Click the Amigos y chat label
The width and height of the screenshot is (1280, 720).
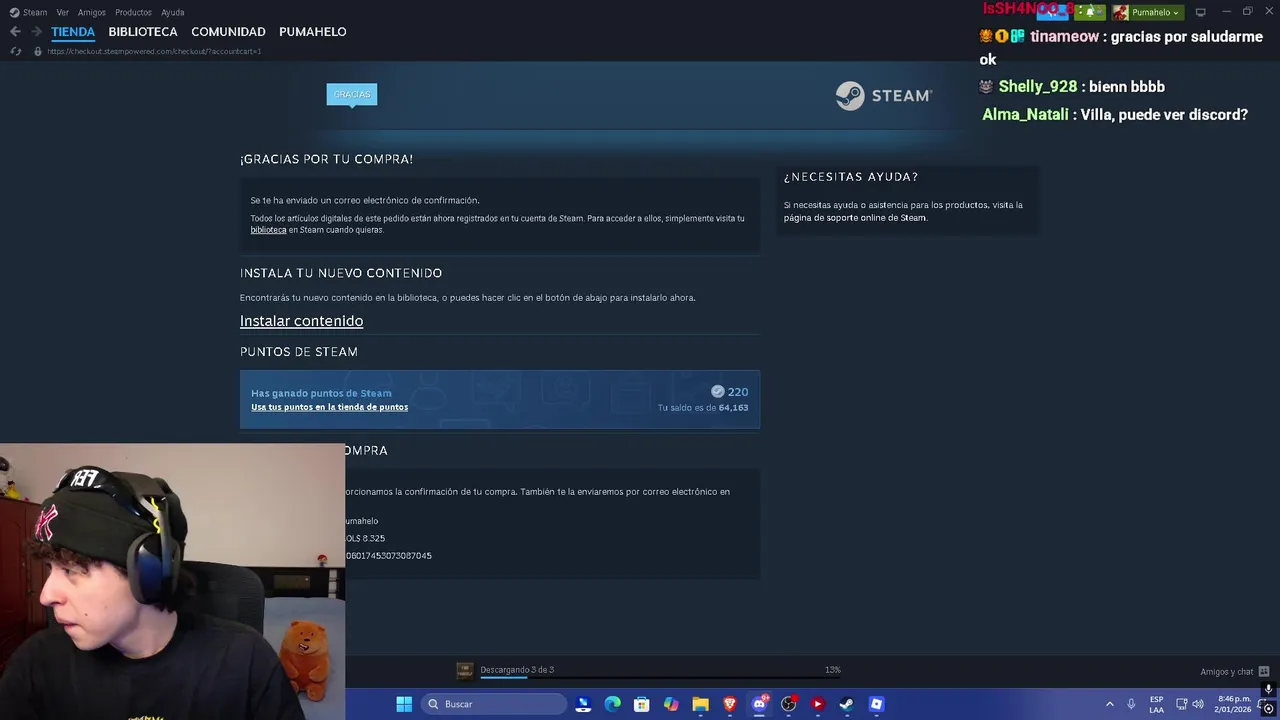point(1227,671)
